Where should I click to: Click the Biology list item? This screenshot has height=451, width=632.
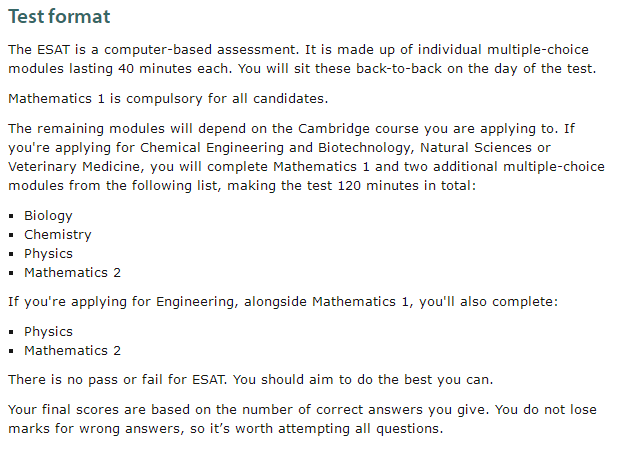[x=48, y=216]
